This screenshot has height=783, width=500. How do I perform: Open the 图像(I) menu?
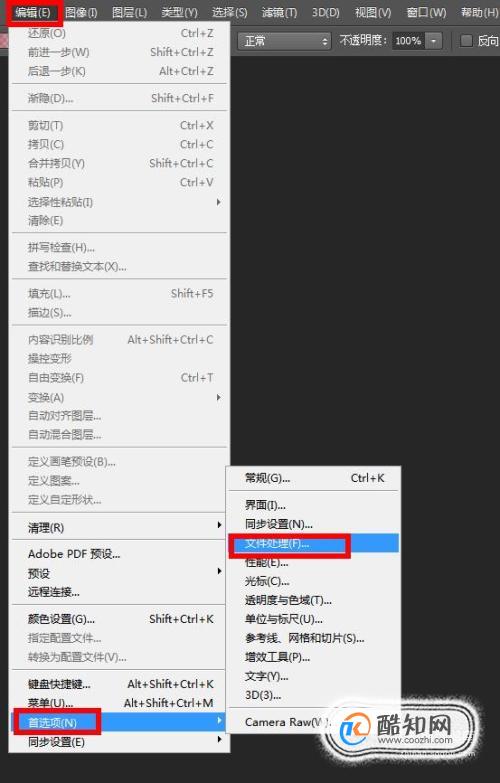pos(81,12)
